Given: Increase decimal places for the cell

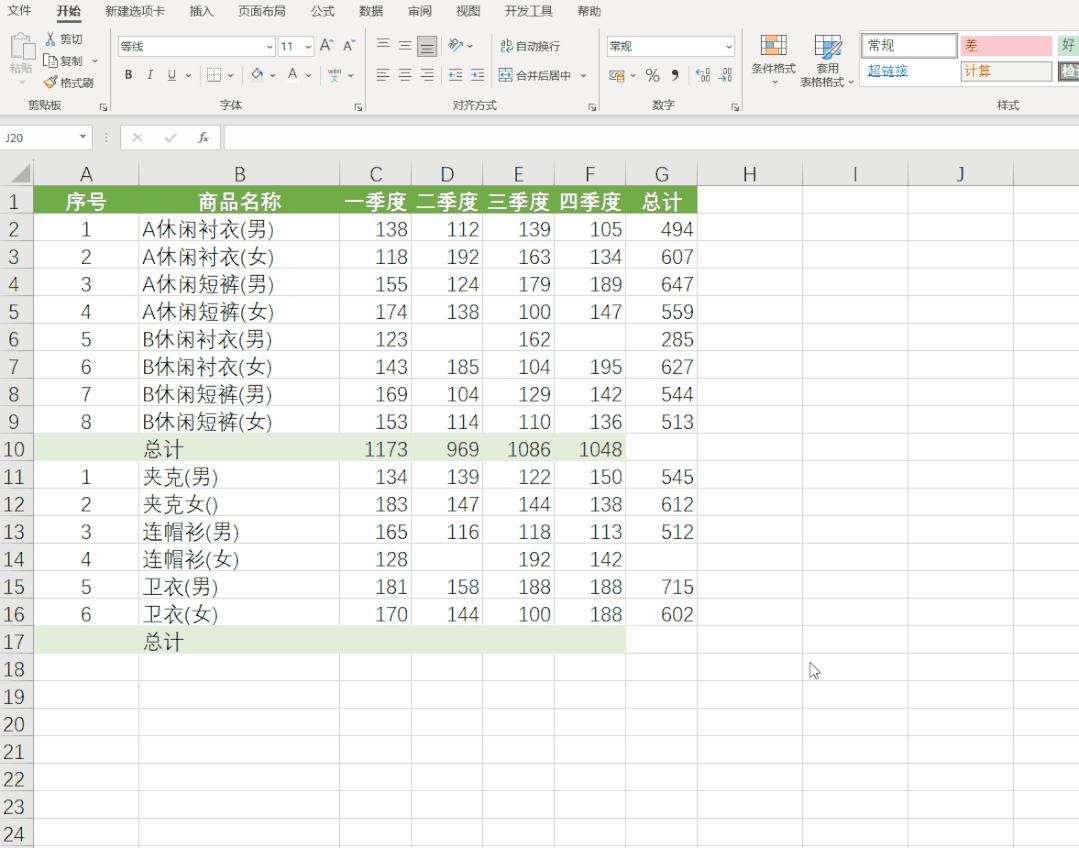Looking at the screenshot, I should coord(702,75).
